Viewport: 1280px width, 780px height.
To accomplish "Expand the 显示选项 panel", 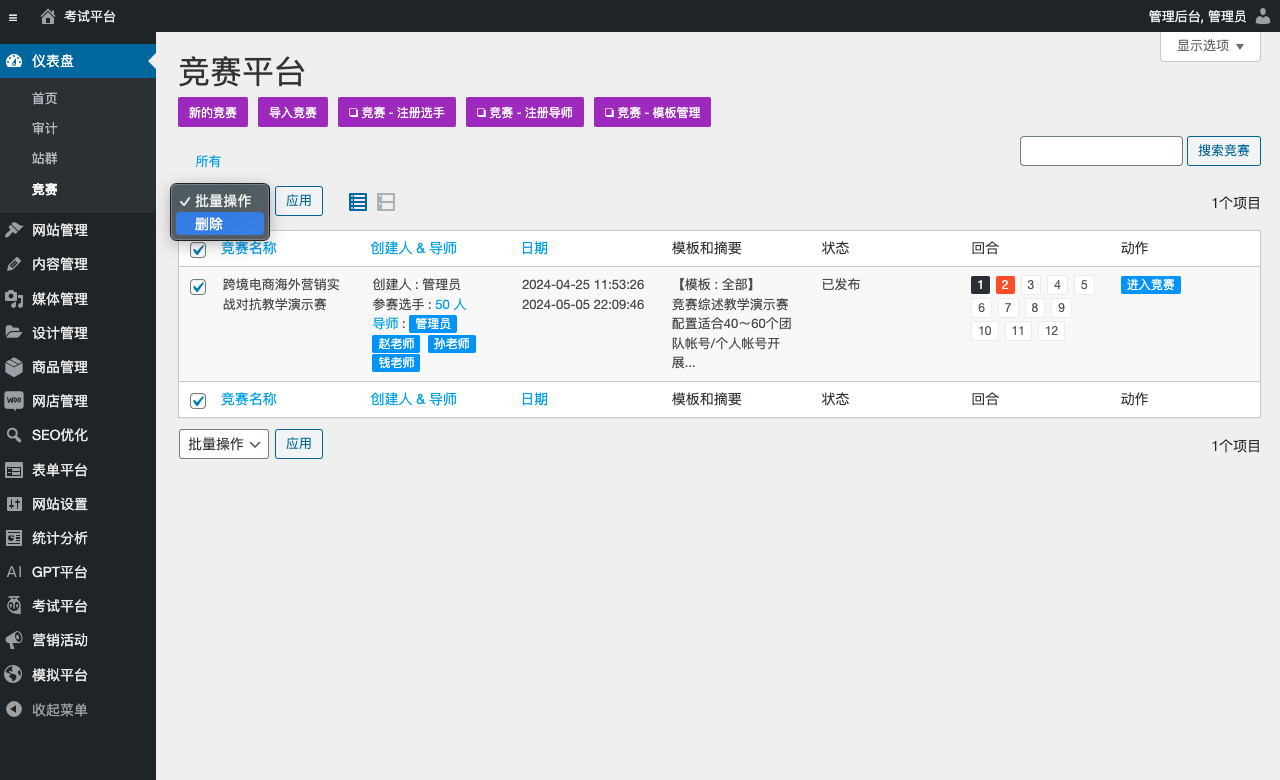I will point(1210,46).
